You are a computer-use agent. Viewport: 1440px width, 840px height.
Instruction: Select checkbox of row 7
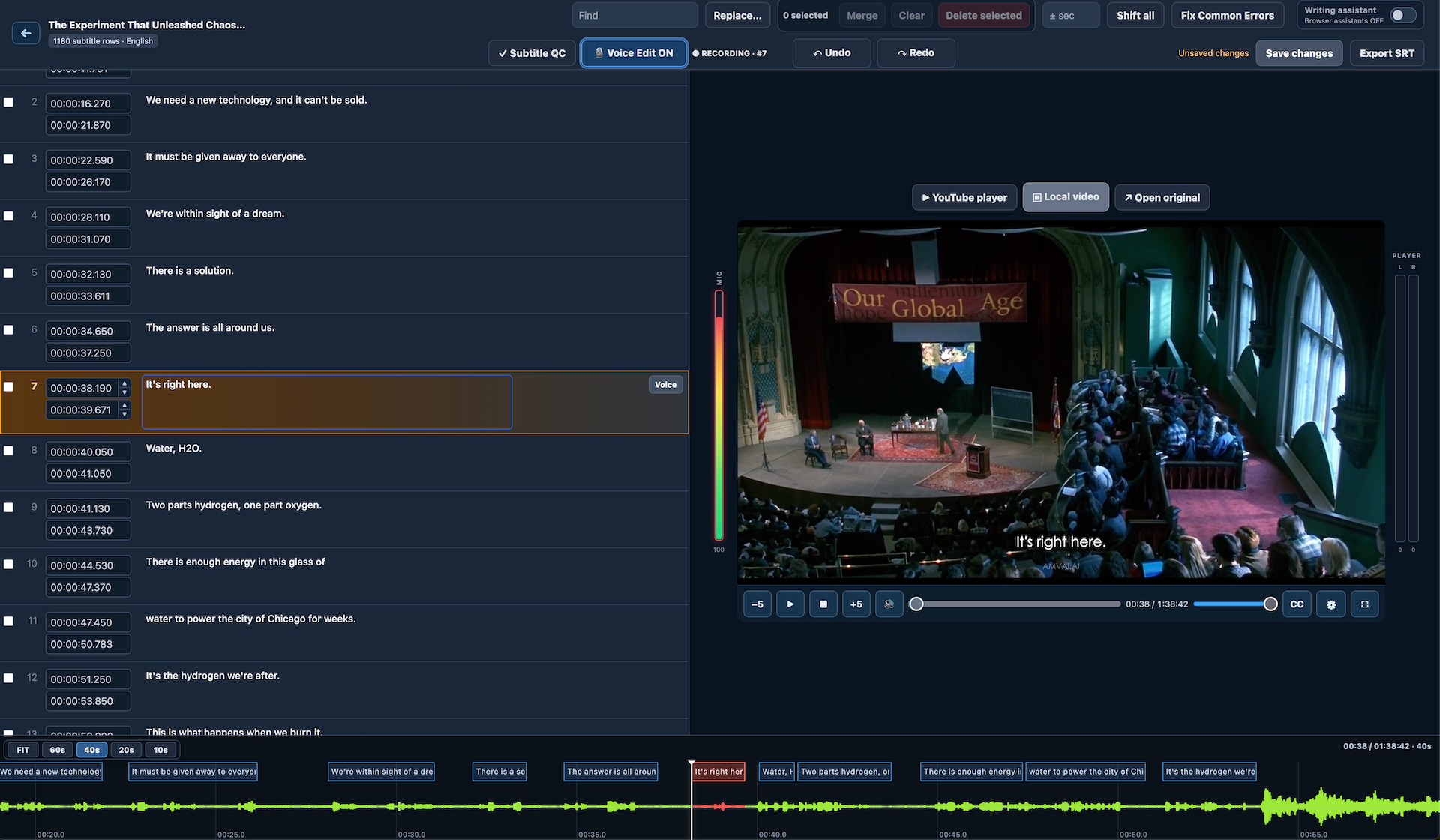(9, 387)
